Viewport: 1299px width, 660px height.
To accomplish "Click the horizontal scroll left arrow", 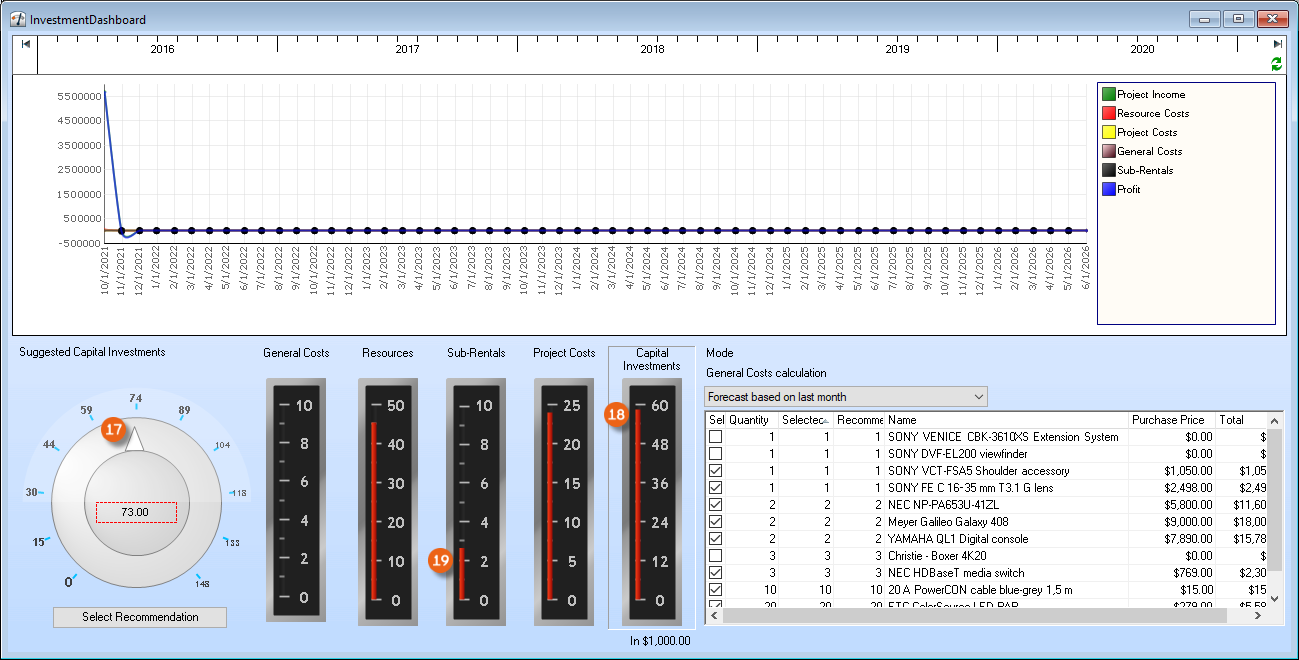I will click(714, 616).
